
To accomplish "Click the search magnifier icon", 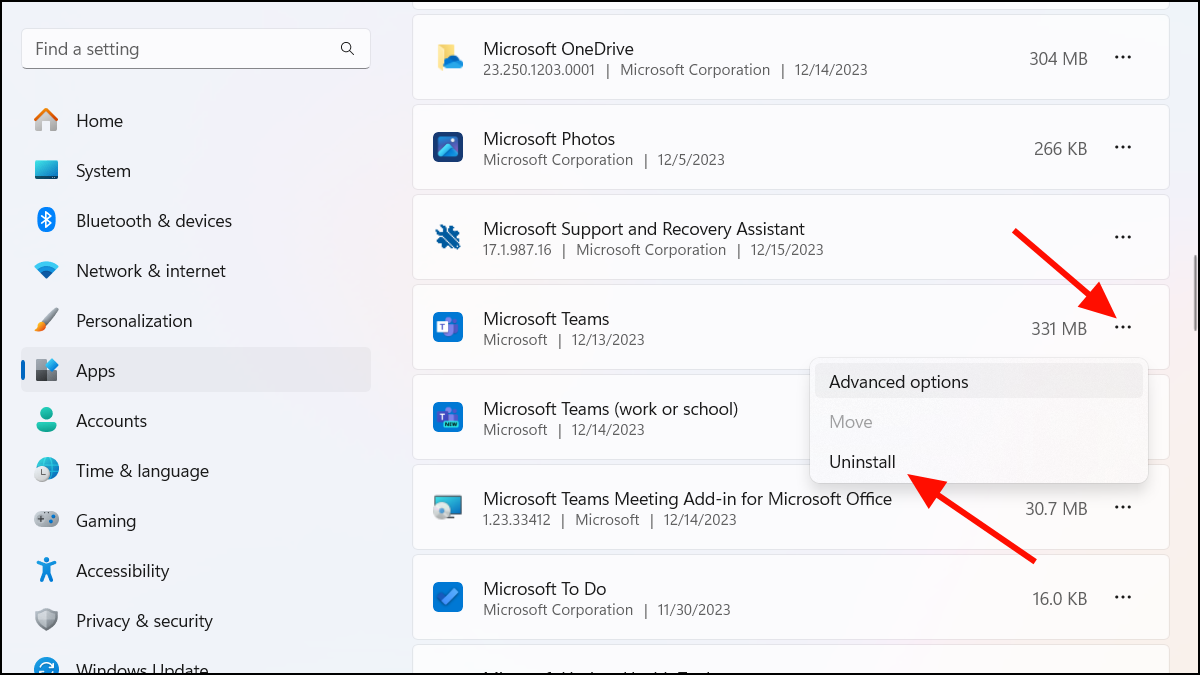I will click(x=347, y=48).
